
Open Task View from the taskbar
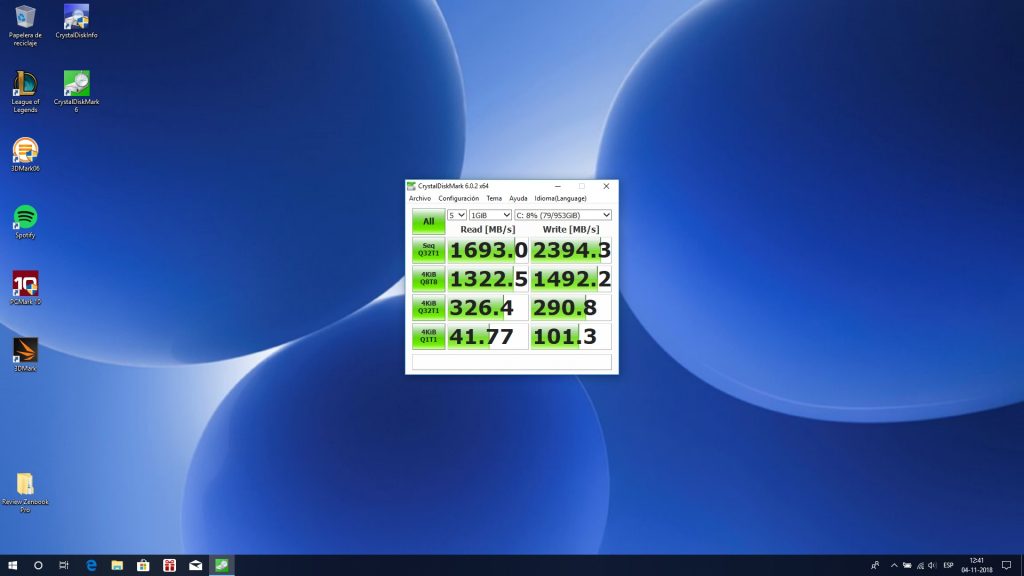click(63, 565)
